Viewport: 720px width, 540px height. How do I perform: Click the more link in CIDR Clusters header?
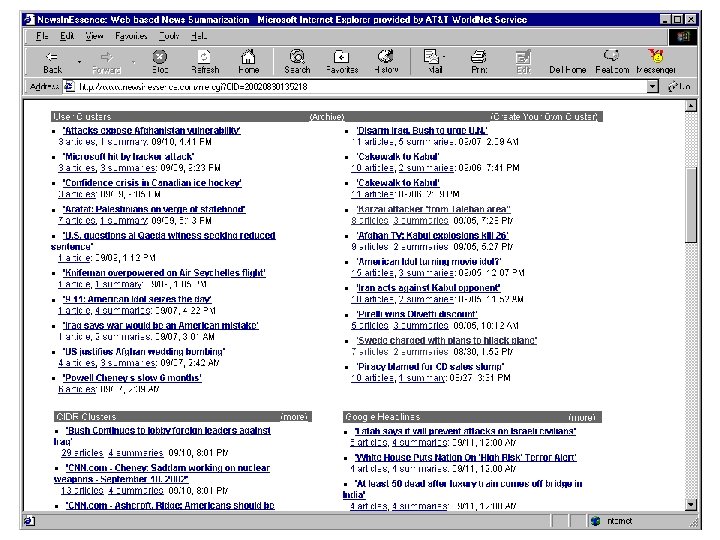(294, 416)
